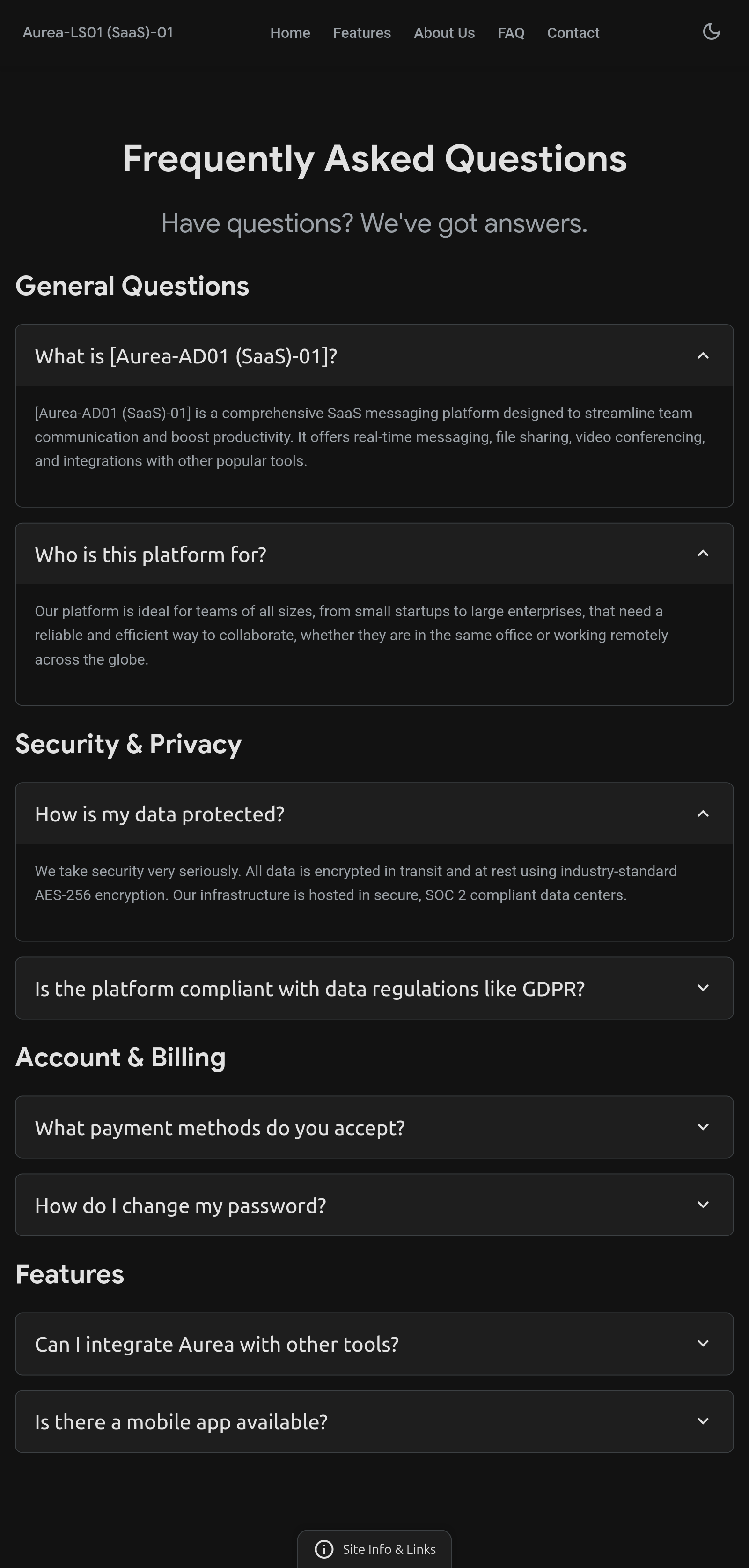Expand 'How do I change my password?' chevron
Image resolution: width=749 pixels, height=1568 pixels.
coord(703,1205)
